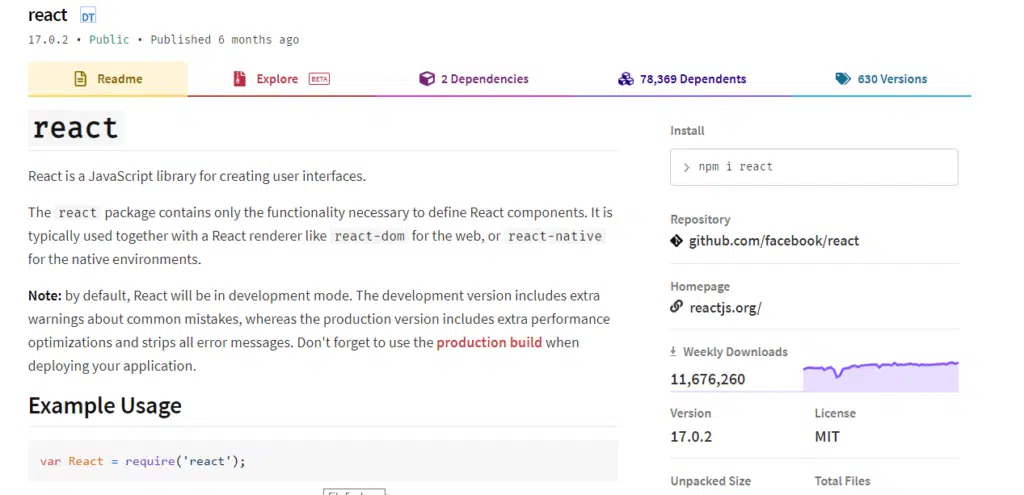Click the Public label under the title

pos(109,40)
